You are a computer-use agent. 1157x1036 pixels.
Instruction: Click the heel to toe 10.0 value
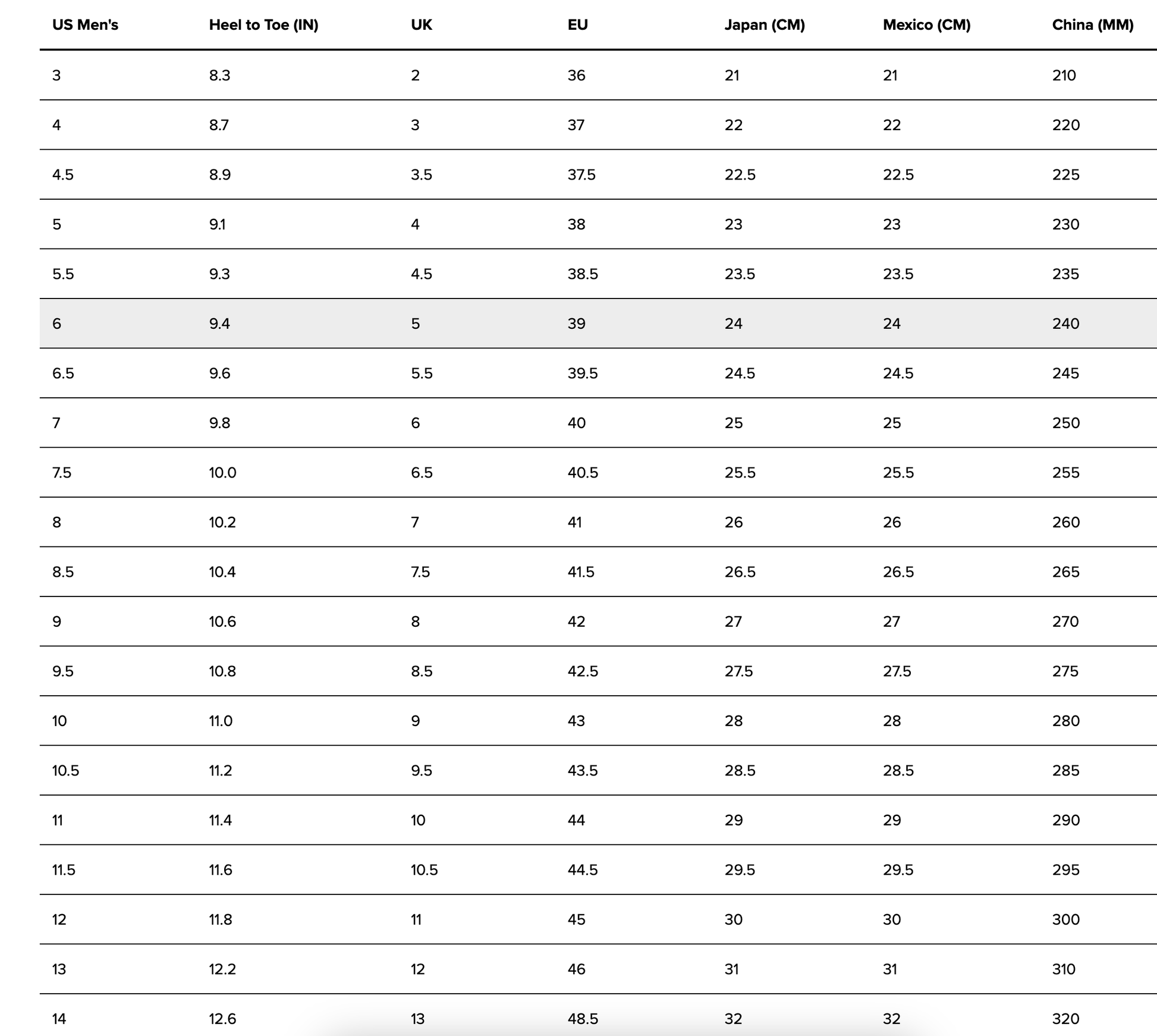coord(222,473)
